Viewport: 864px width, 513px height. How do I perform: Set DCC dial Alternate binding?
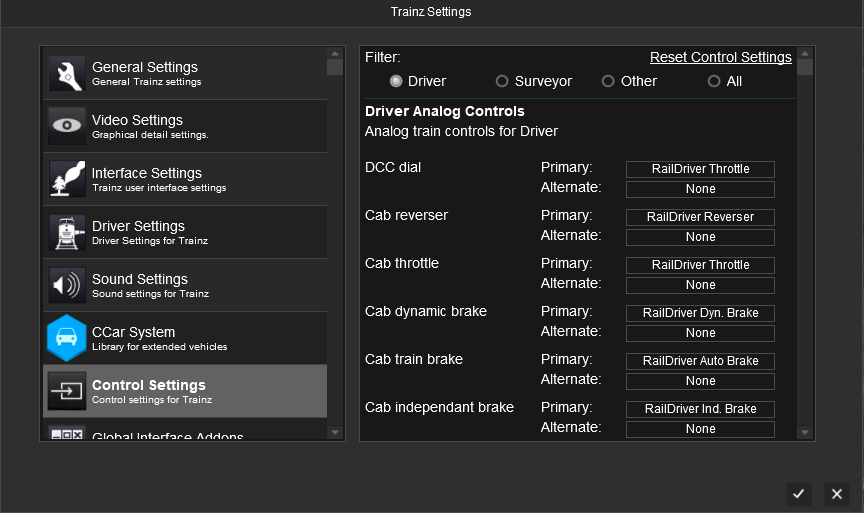[700, 189]
